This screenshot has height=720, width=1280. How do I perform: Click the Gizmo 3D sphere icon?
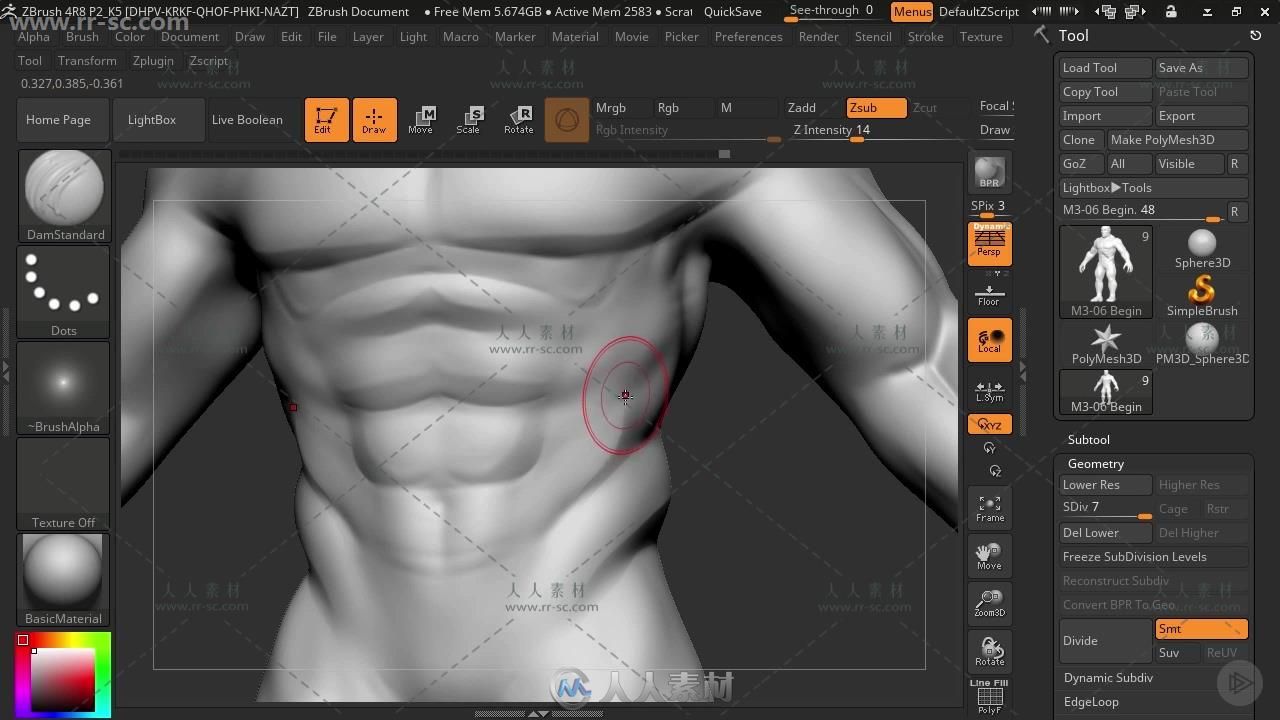567,120
